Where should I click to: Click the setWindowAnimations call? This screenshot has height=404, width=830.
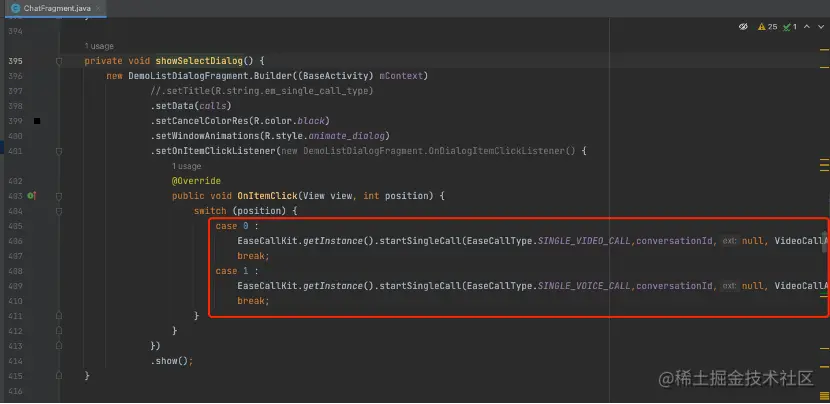click(270, 136)
